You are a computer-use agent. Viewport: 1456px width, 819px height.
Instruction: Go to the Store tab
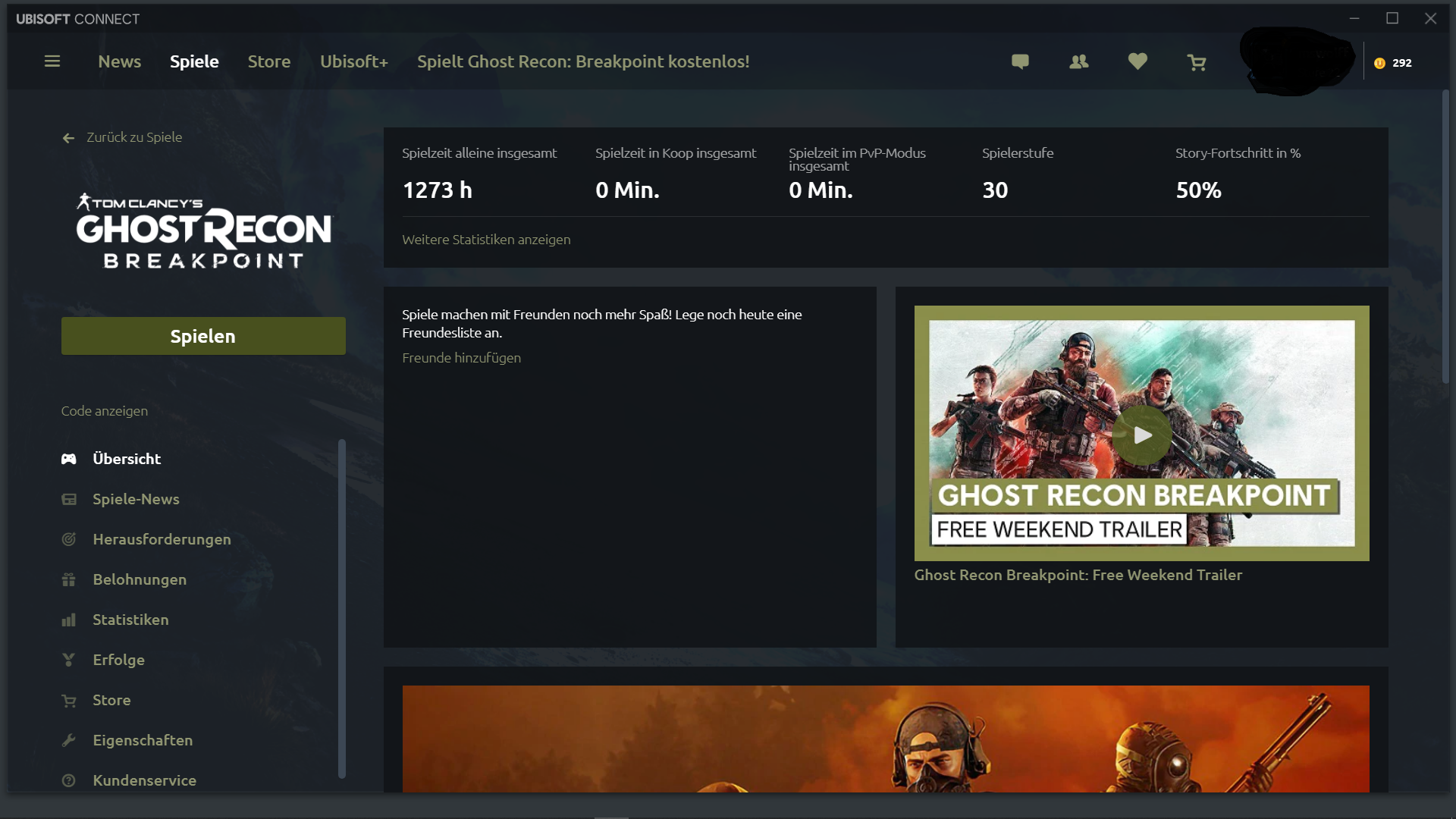(x=268, y=61)
